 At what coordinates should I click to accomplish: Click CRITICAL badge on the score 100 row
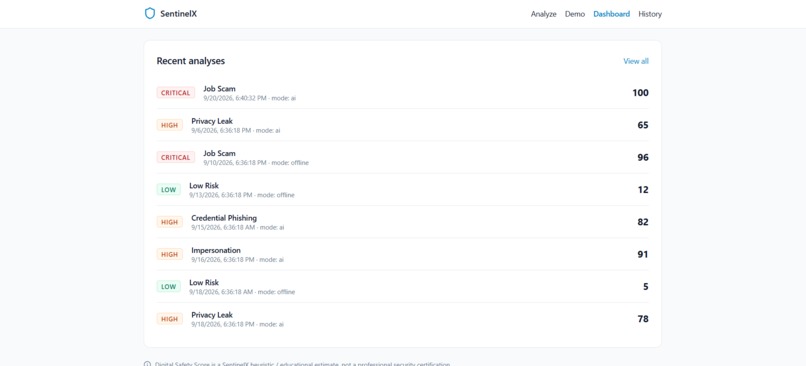coord(176,93)
